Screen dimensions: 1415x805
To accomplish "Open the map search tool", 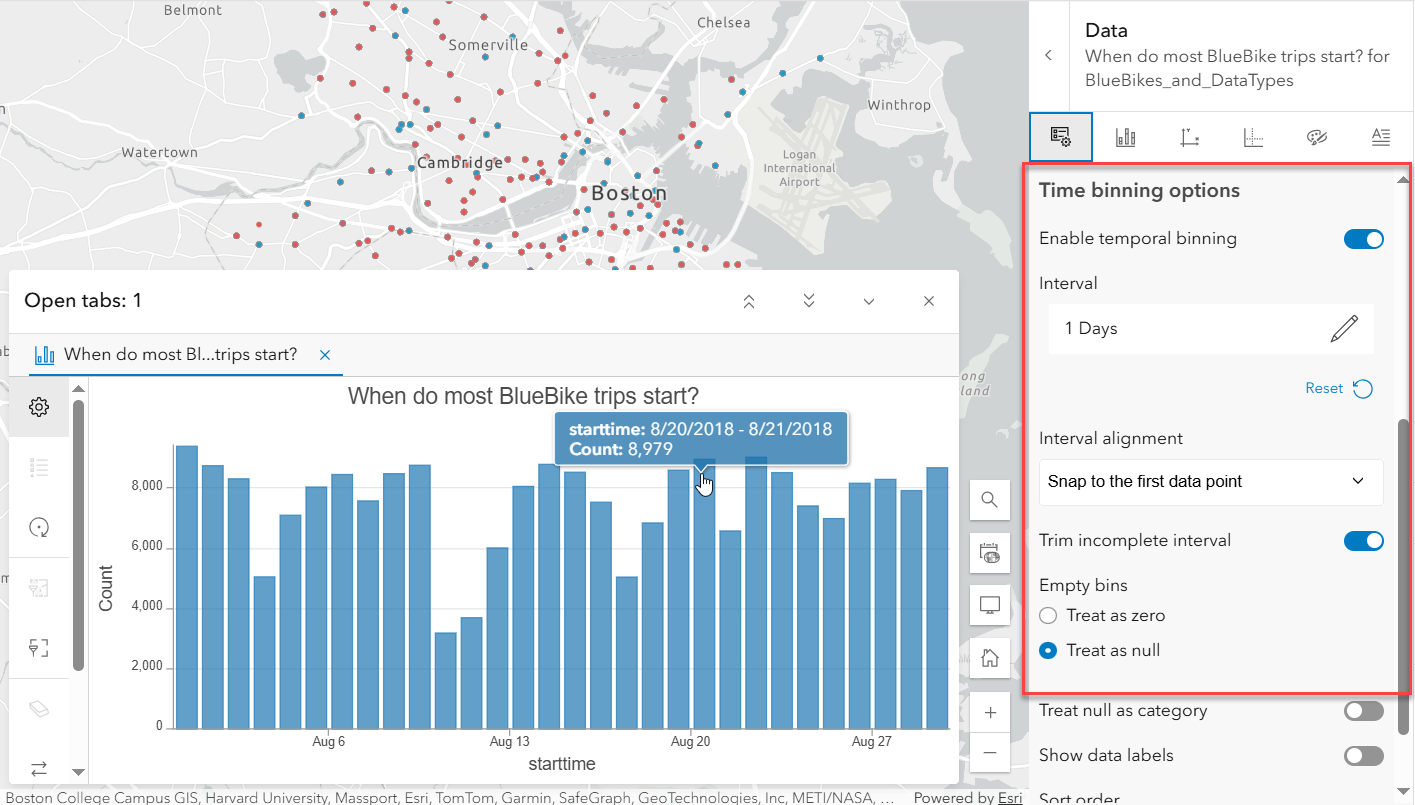I will click(990, 500).
